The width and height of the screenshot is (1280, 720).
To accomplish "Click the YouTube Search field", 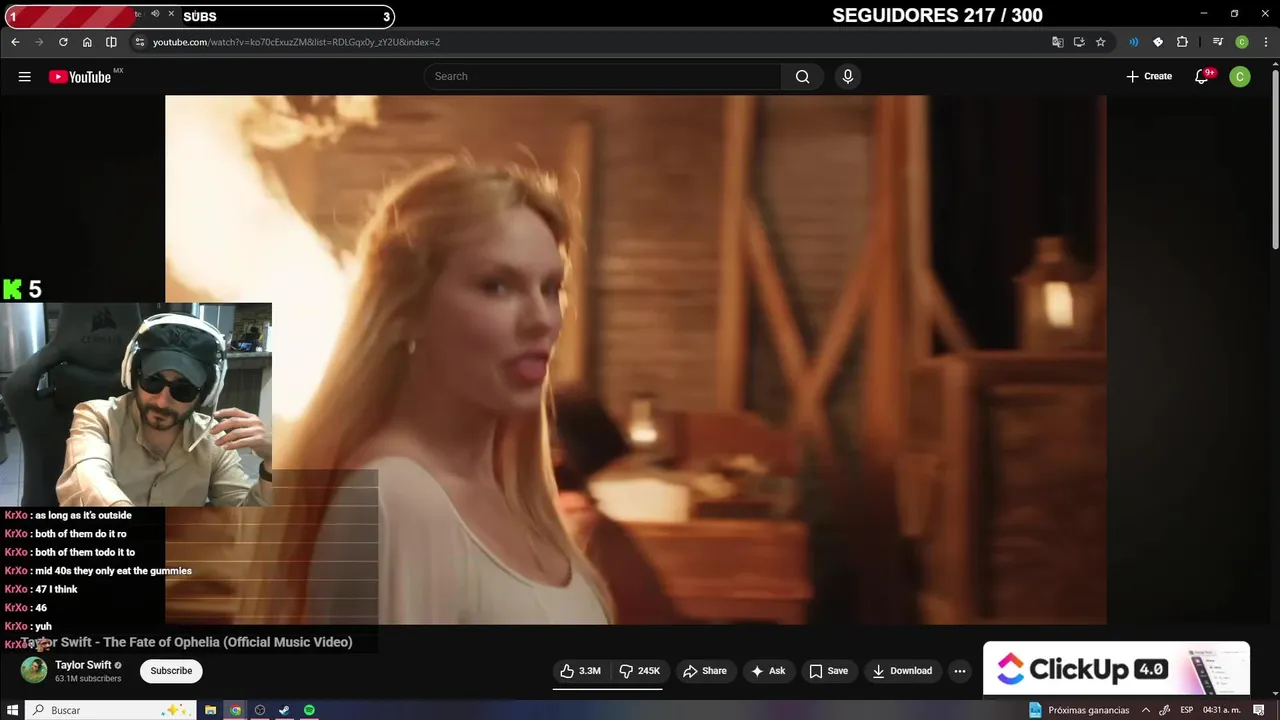I will (x=603, y=76).
